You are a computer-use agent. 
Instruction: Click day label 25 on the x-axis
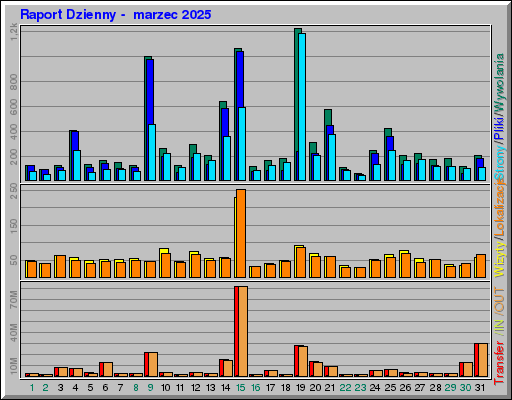(390, 388)
